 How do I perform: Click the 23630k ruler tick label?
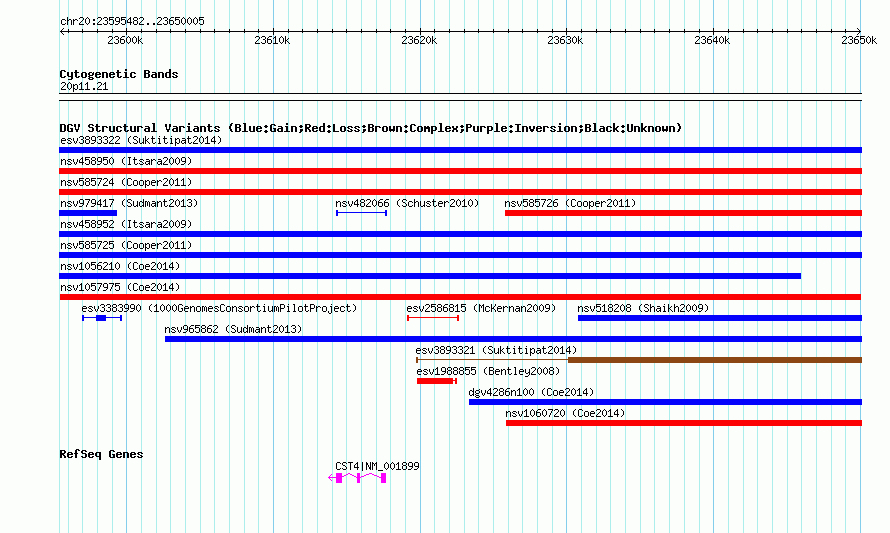[x=565, y=40]
